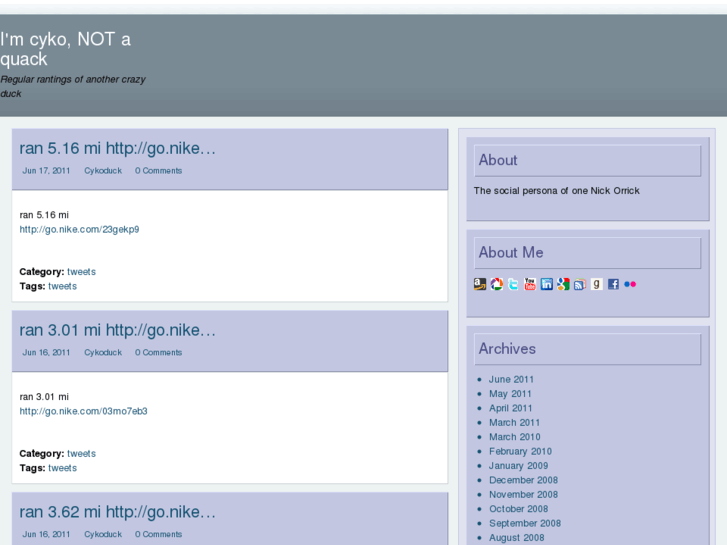The width and height of the screenshot is (727, 545).
Task: Click the Category 'tweets' link in the 5.16 mi post
Action: coord(82,272)
